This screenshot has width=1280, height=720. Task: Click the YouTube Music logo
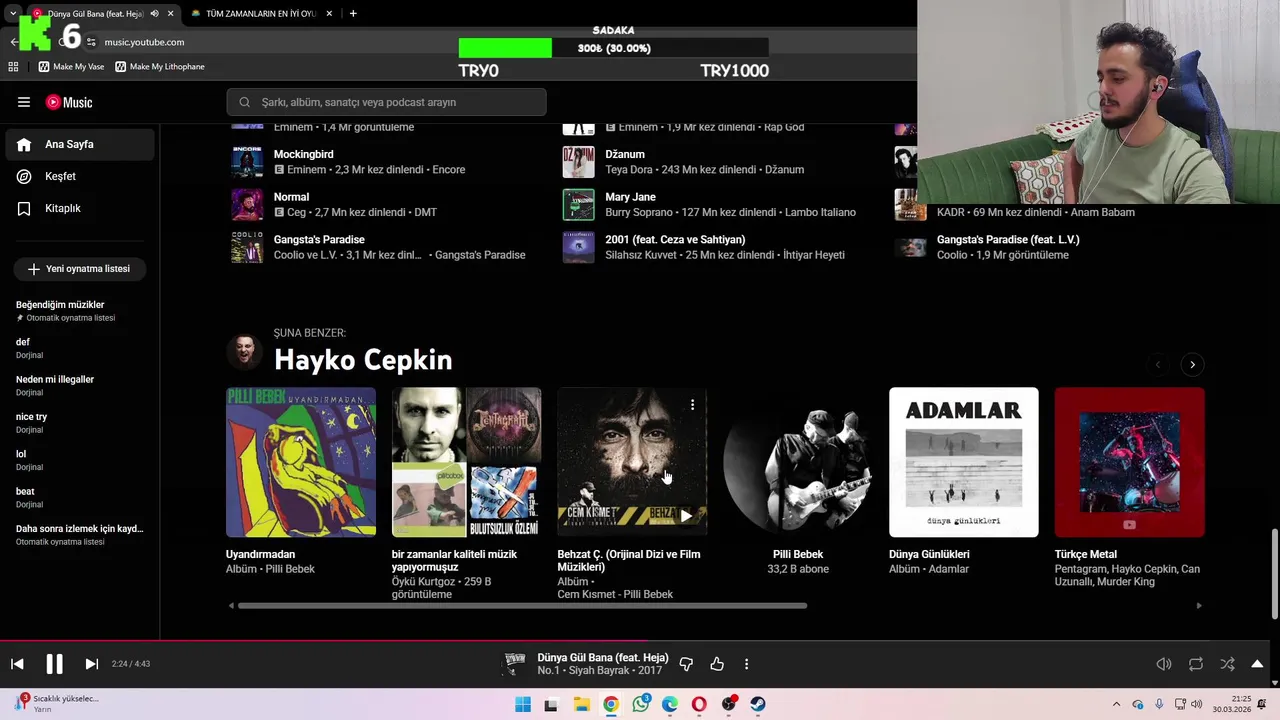pyautogui.click(x=69, y=102)
